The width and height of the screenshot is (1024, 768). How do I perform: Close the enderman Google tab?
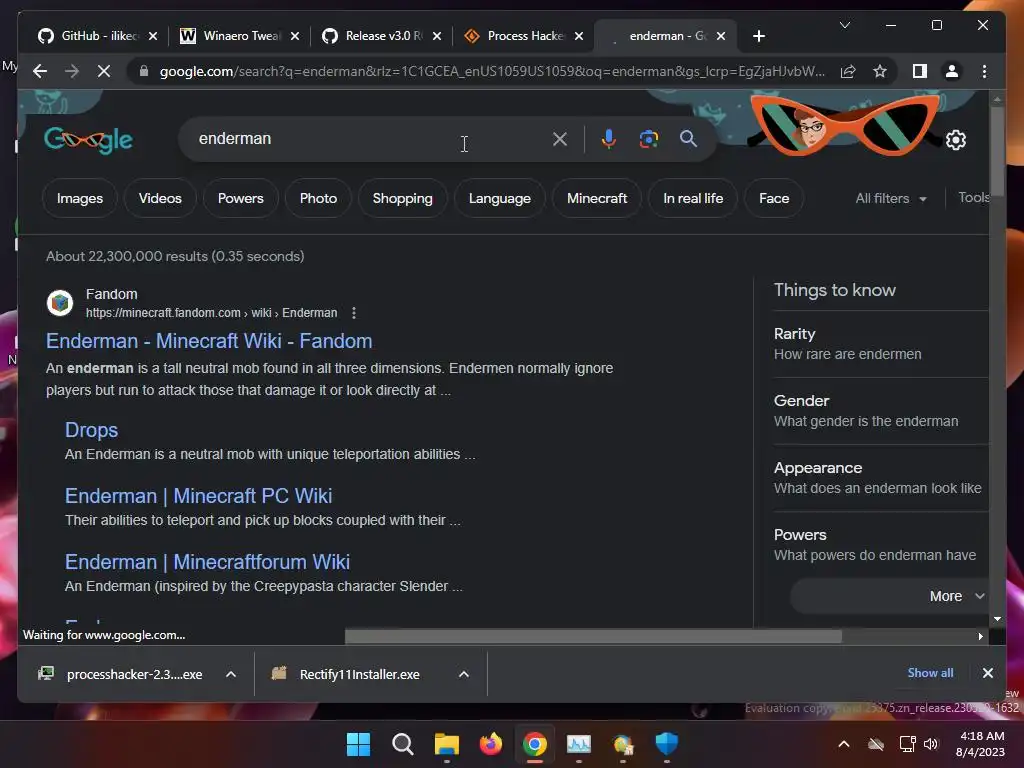tap(720, 36)
